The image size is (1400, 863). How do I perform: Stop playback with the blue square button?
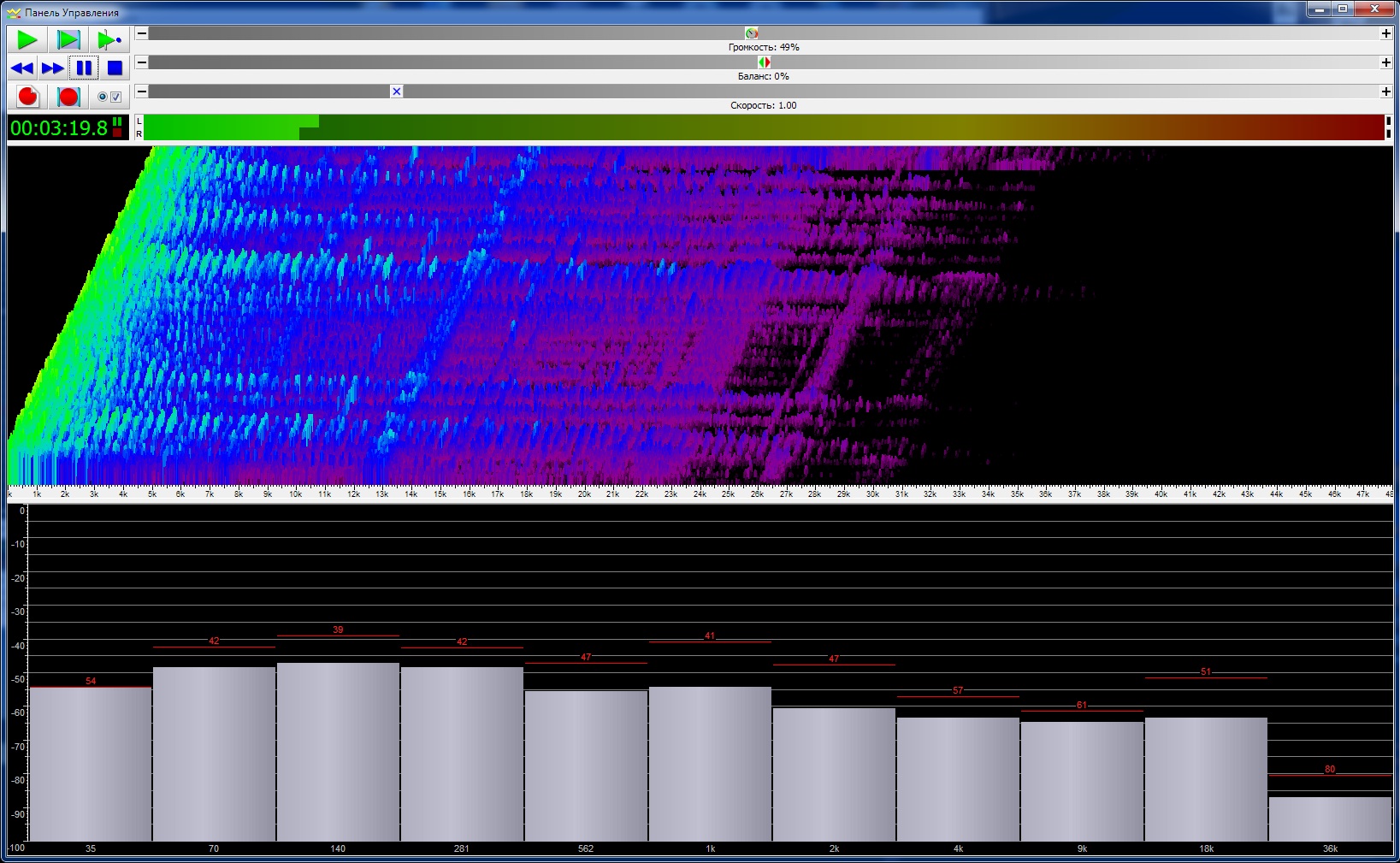click(x=115, y=68)
